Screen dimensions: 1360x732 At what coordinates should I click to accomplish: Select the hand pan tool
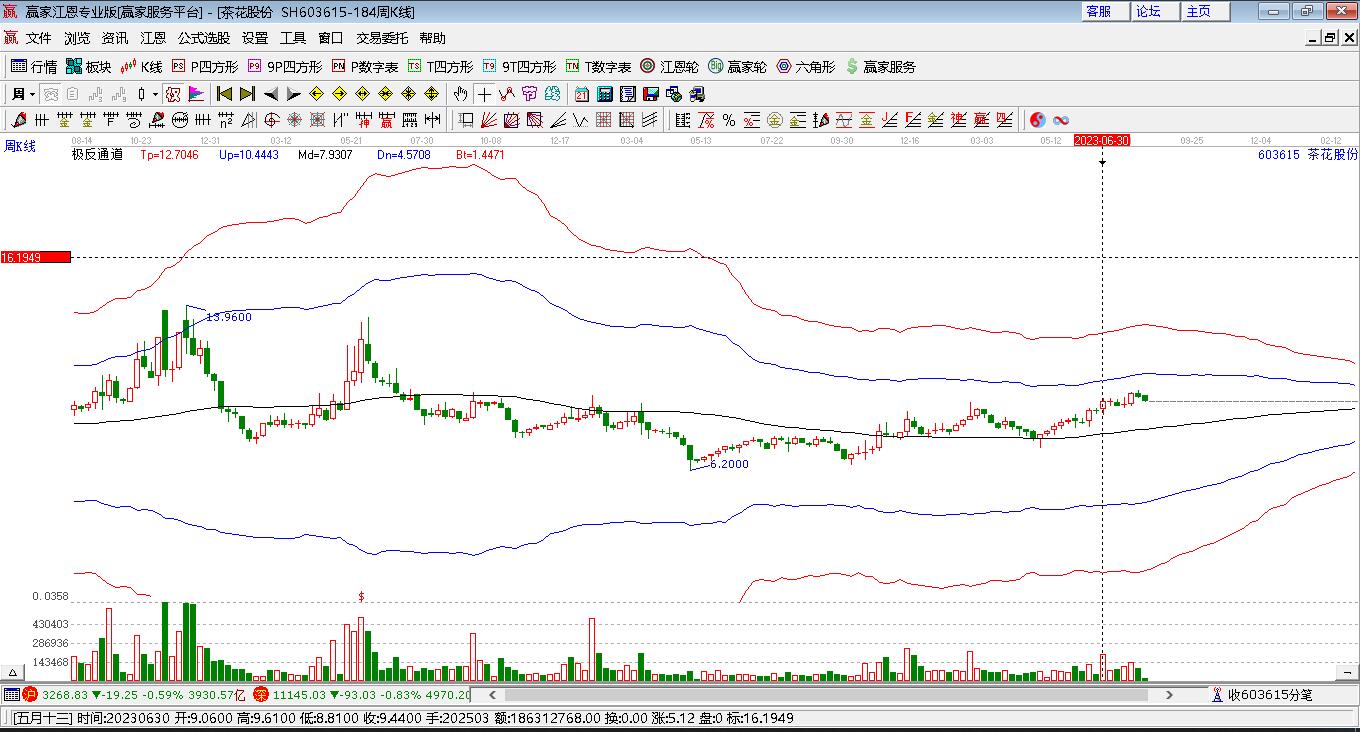(x=460, y=94)
